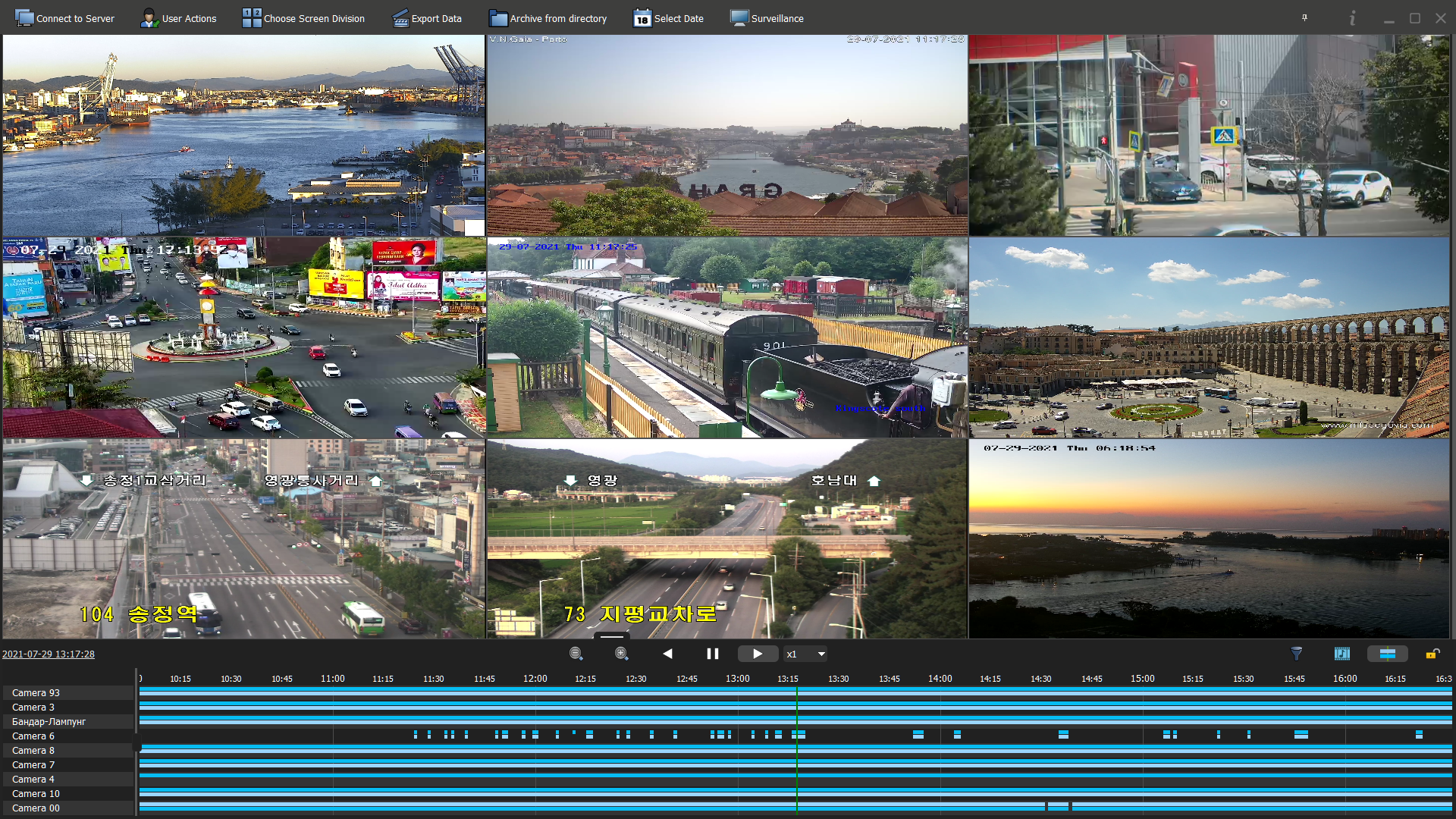Click the Camera 6 recording segment near 14:30

(1063, 735)
